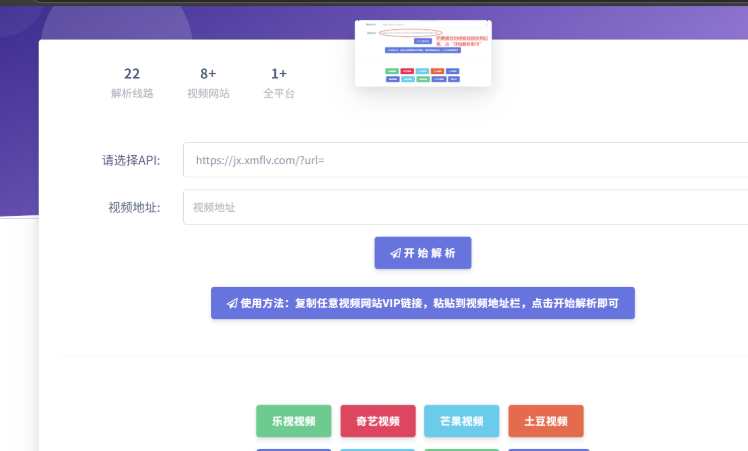Open the 土豆视频 orange button
Screen dimensions: 748x451
[546, 421]
